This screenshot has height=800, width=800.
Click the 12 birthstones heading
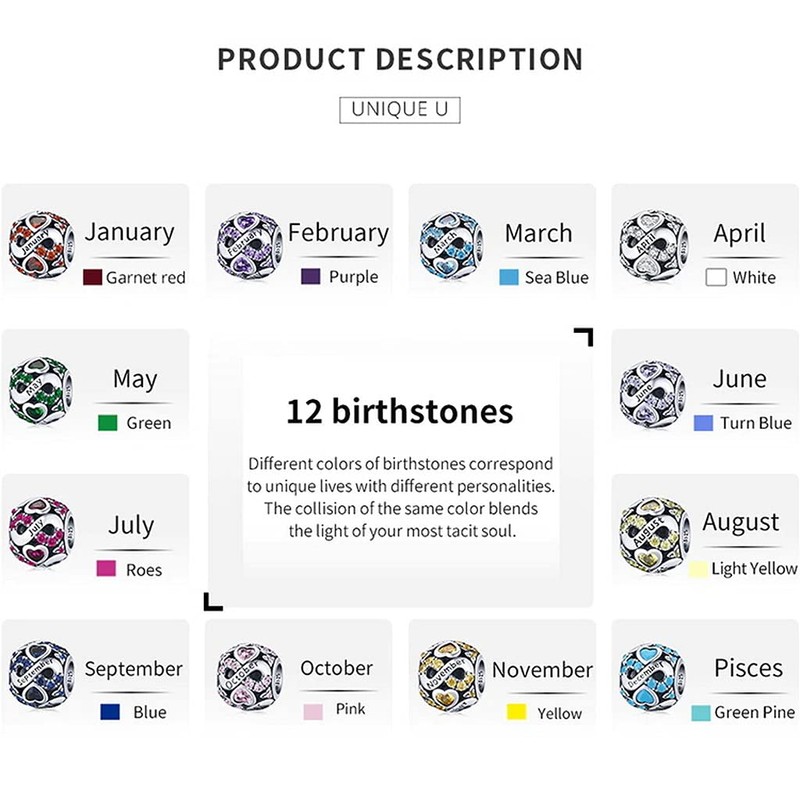point(399,411)
